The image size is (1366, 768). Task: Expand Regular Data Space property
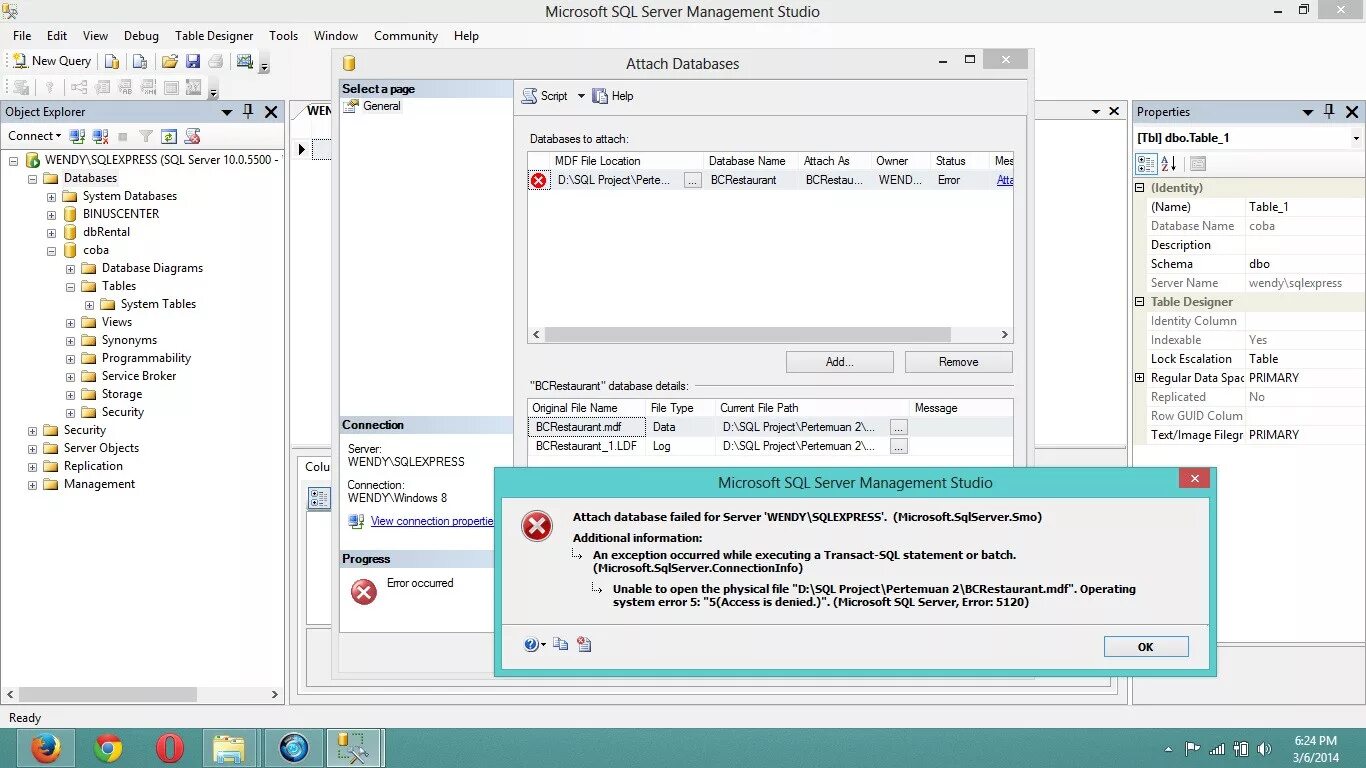[1139, 378]
